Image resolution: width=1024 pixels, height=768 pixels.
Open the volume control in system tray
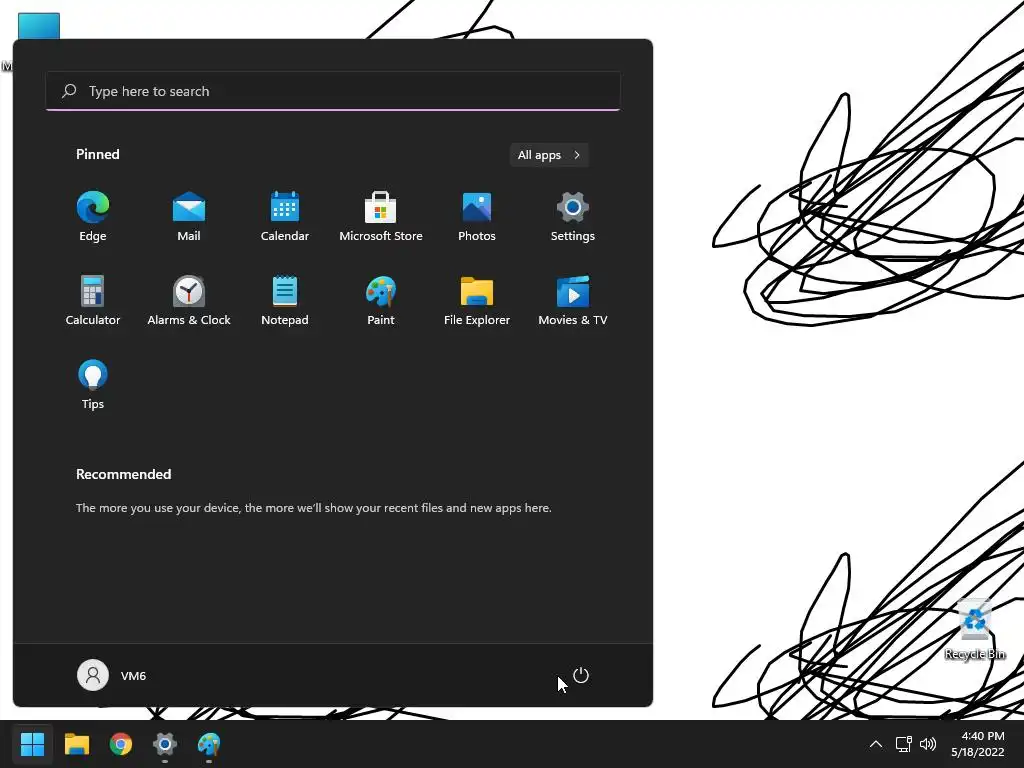(x=927, y=744)
